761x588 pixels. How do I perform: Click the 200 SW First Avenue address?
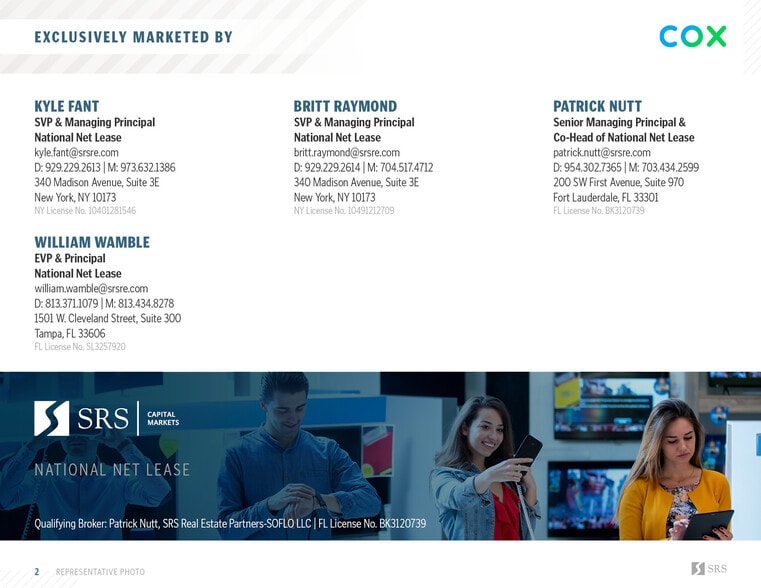point(618,183)
